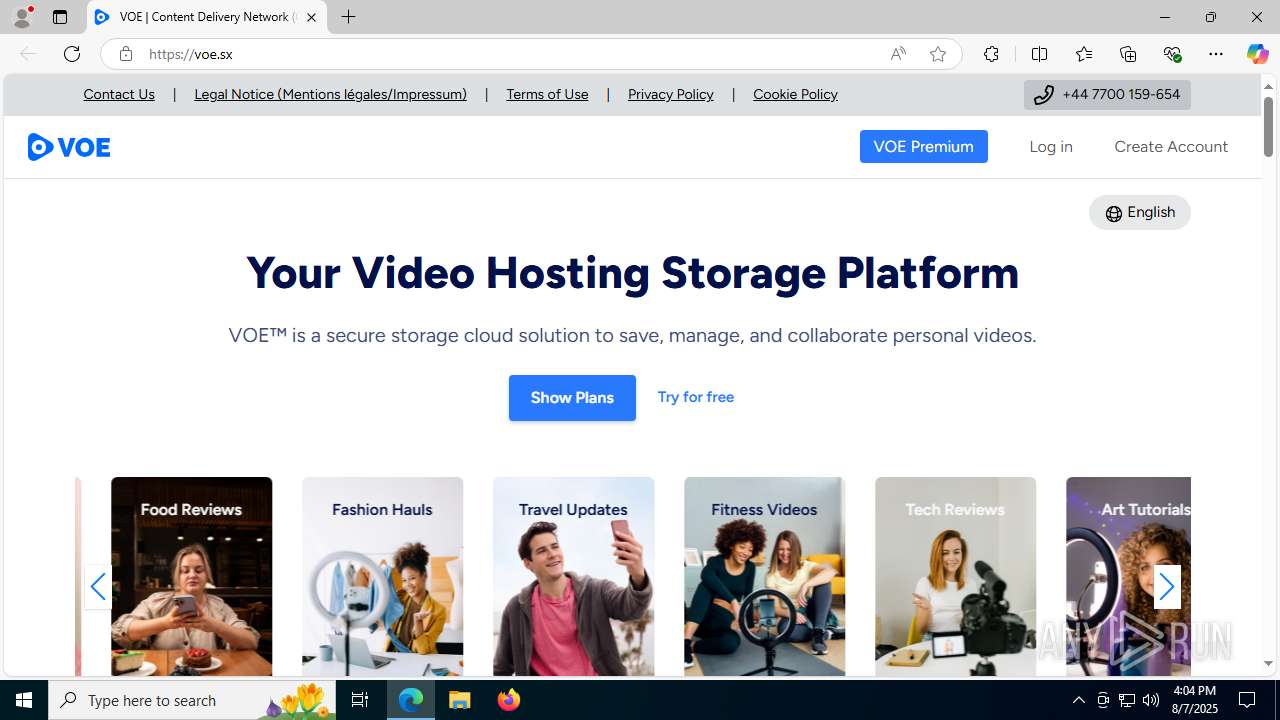Launch Firefox from taskbar
Viewport: 1280px width, 720px height.
point(509,700)
